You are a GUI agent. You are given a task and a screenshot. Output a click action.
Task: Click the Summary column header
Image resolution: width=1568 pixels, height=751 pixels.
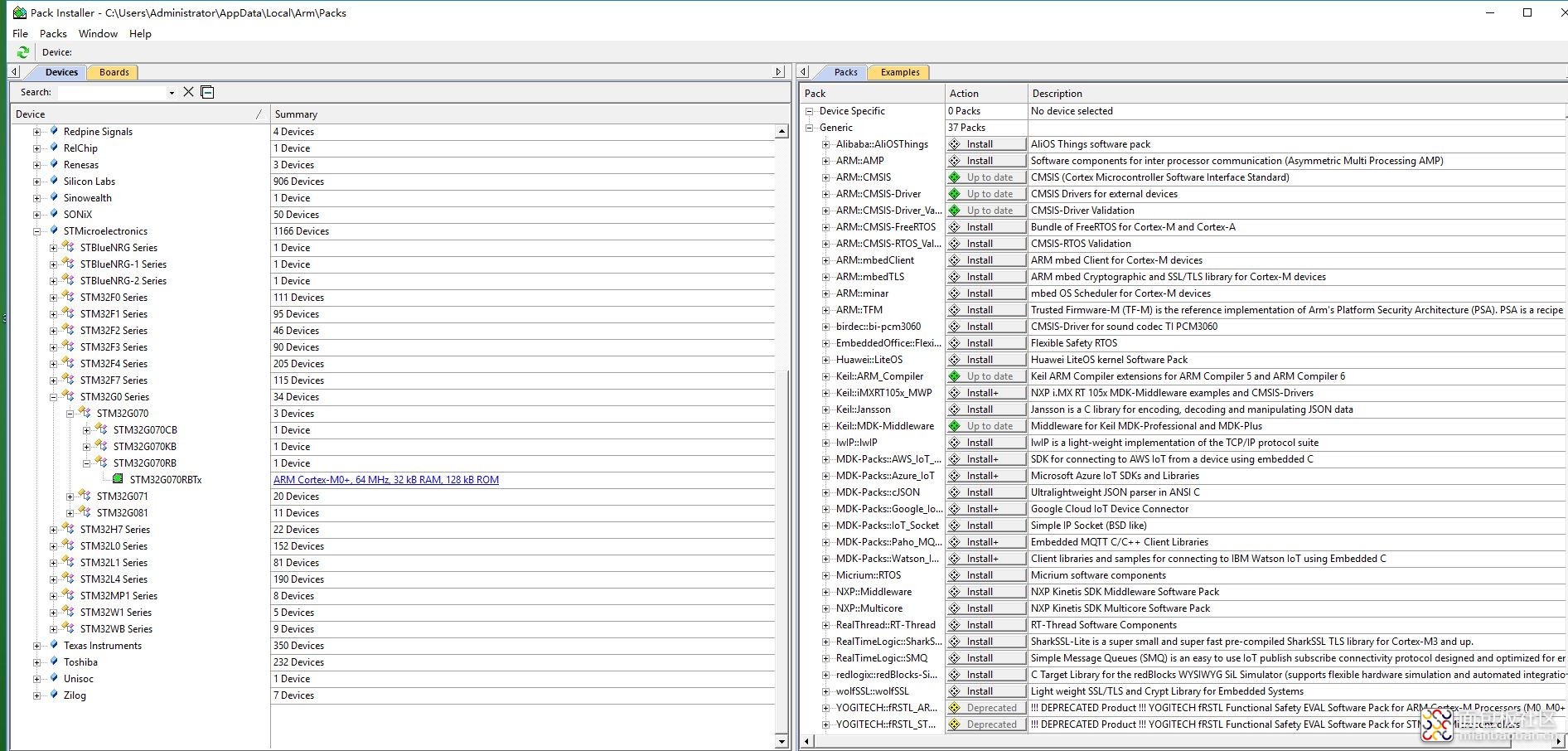530,114
